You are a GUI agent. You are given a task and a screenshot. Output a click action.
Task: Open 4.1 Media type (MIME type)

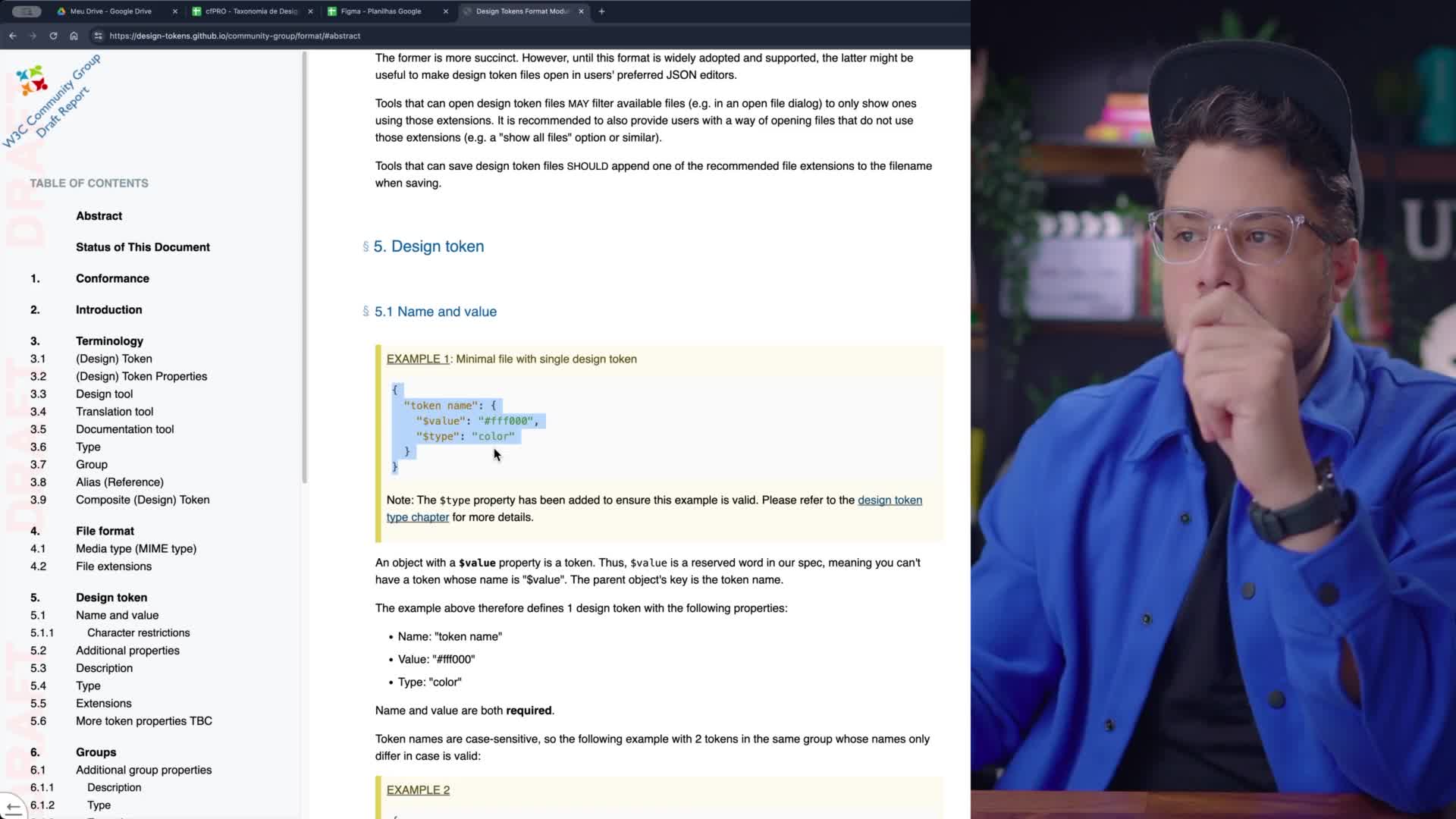click(x=136, y=548)
